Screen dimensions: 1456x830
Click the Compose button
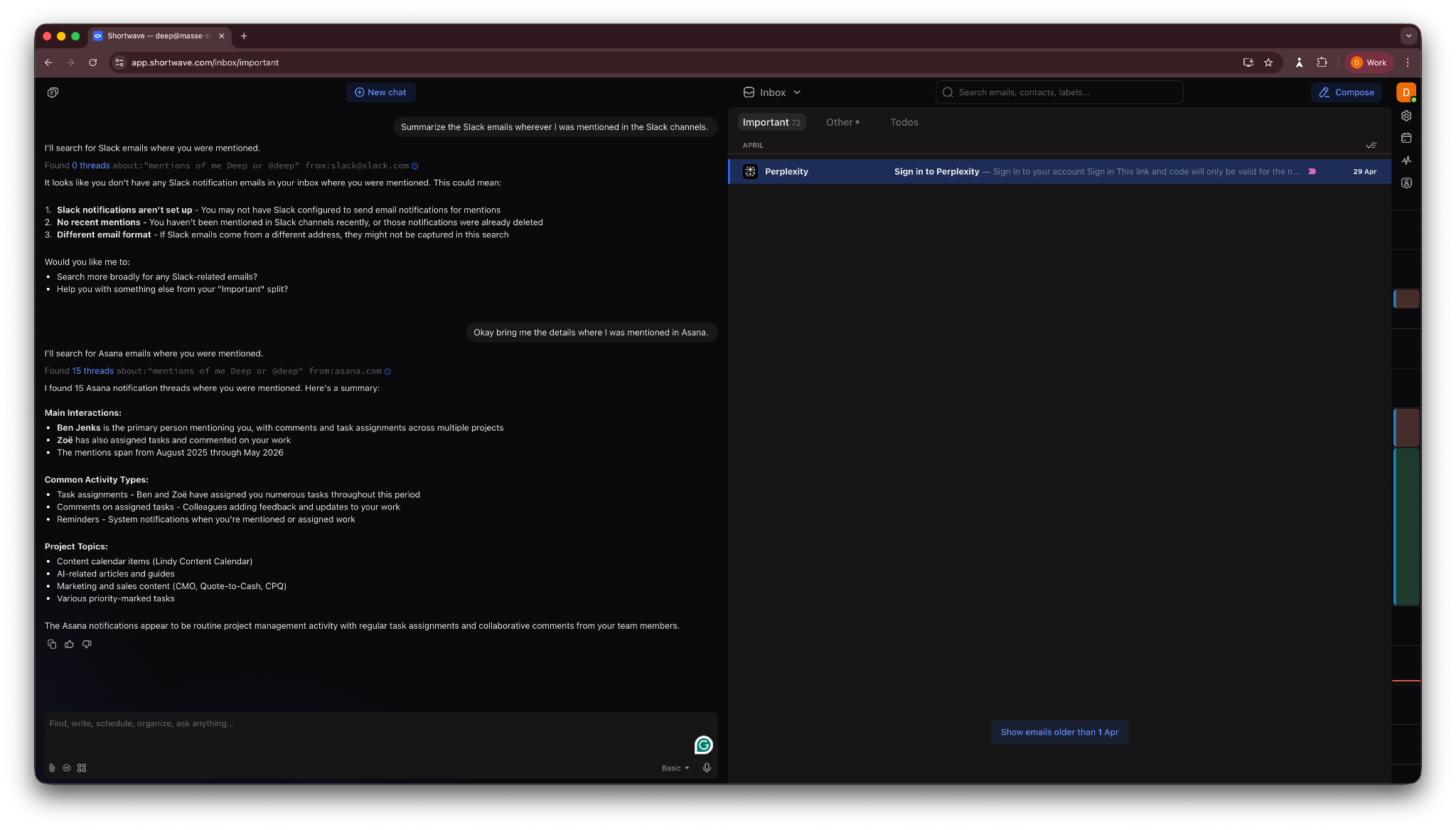tap(1347, 92)
